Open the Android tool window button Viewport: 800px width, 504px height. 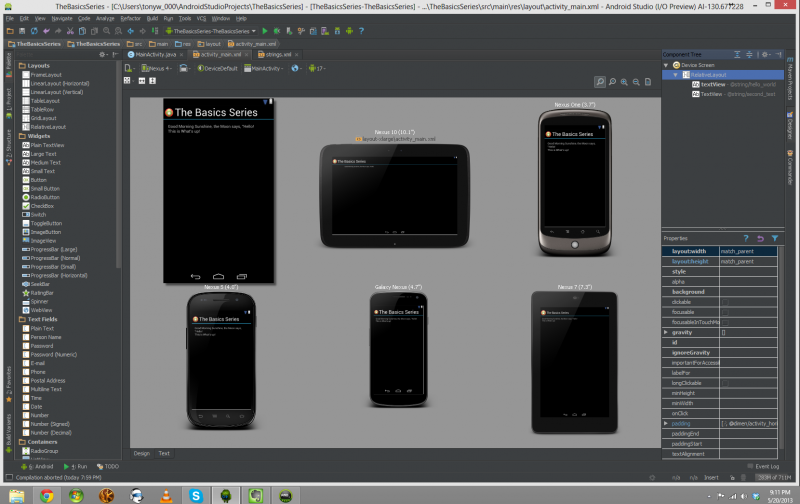pos(37,466)
